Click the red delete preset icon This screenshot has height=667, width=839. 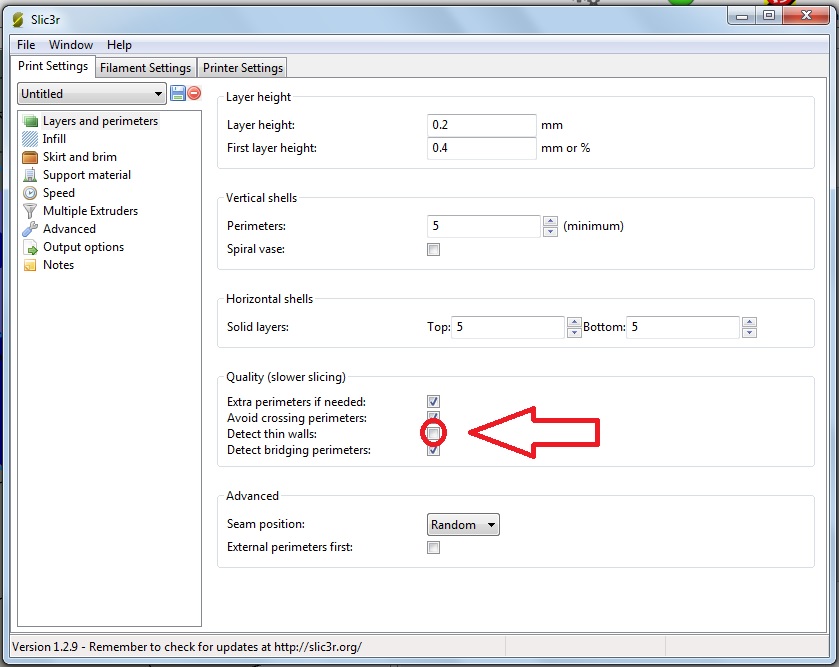pos(194,94)
